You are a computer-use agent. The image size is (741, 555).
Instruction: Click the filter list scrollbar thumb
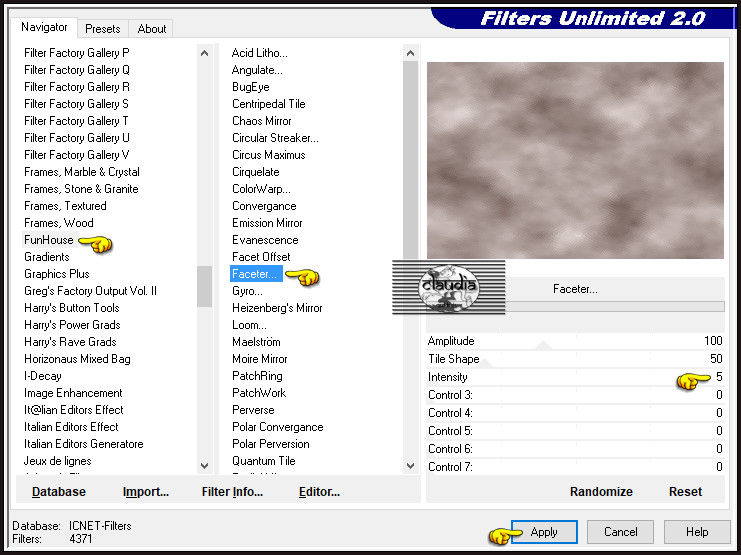click(x=410, y=160)
